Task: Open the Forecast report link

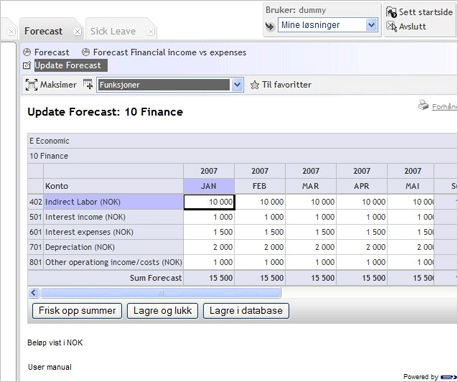Action: coord(51,52)
